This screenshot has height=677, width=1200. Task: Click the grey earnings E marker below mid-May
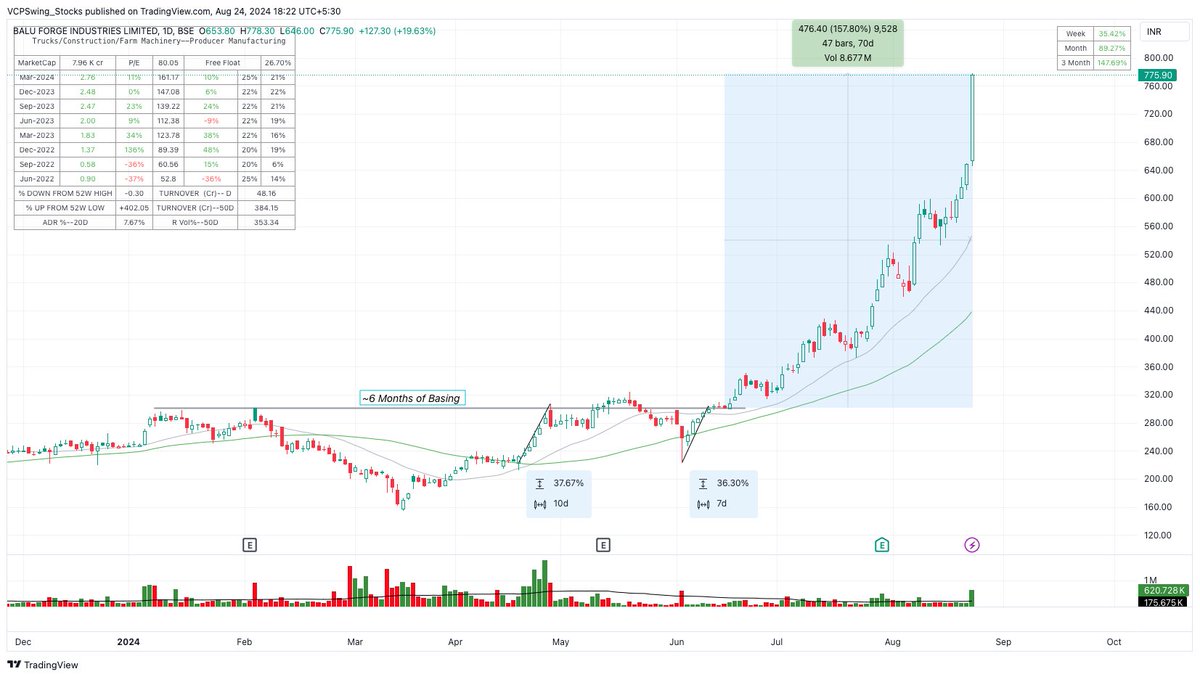tap(604, 545)
